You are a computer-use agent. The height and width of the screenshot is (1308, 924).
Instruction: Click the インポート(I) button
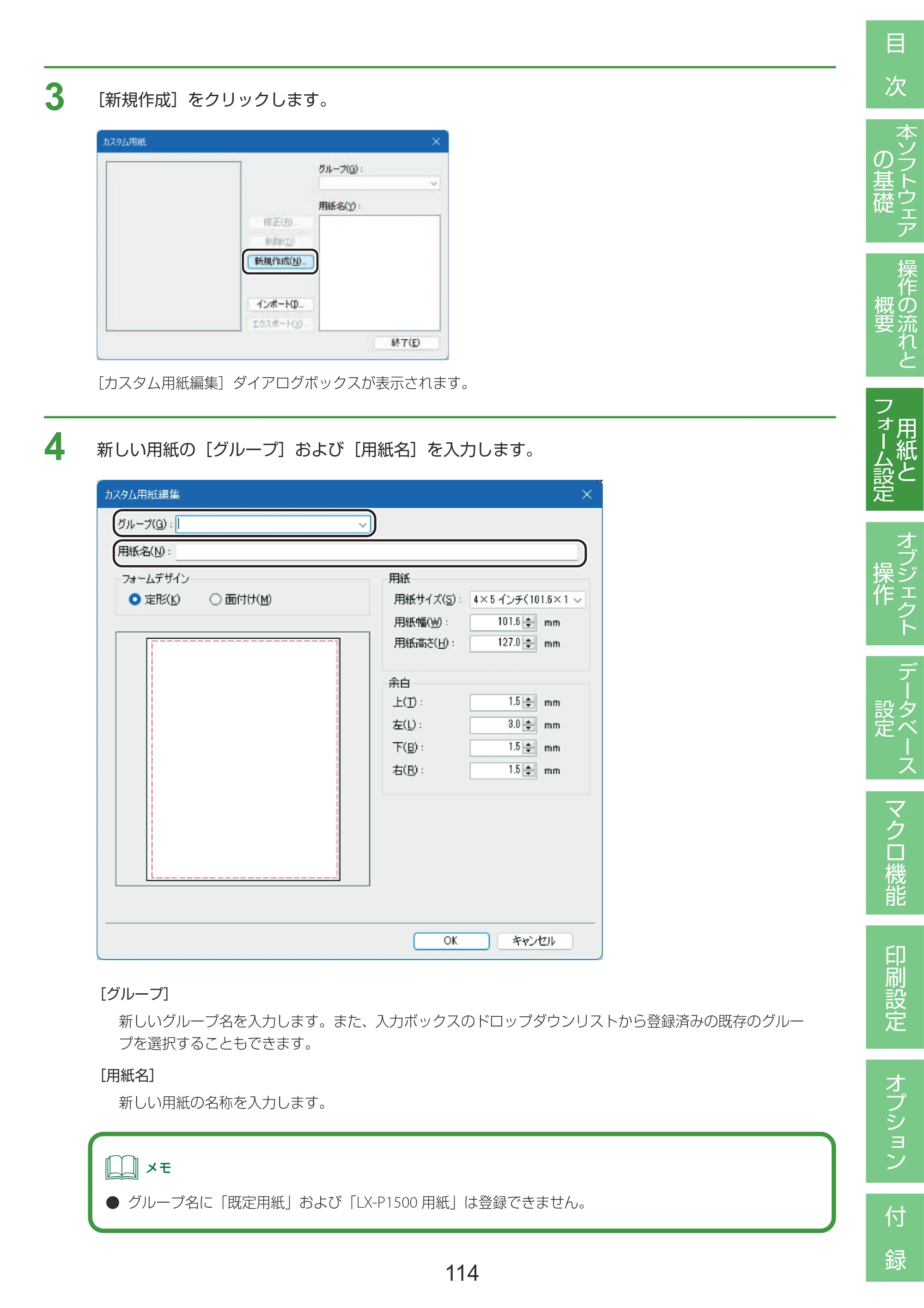pos(280,304)
